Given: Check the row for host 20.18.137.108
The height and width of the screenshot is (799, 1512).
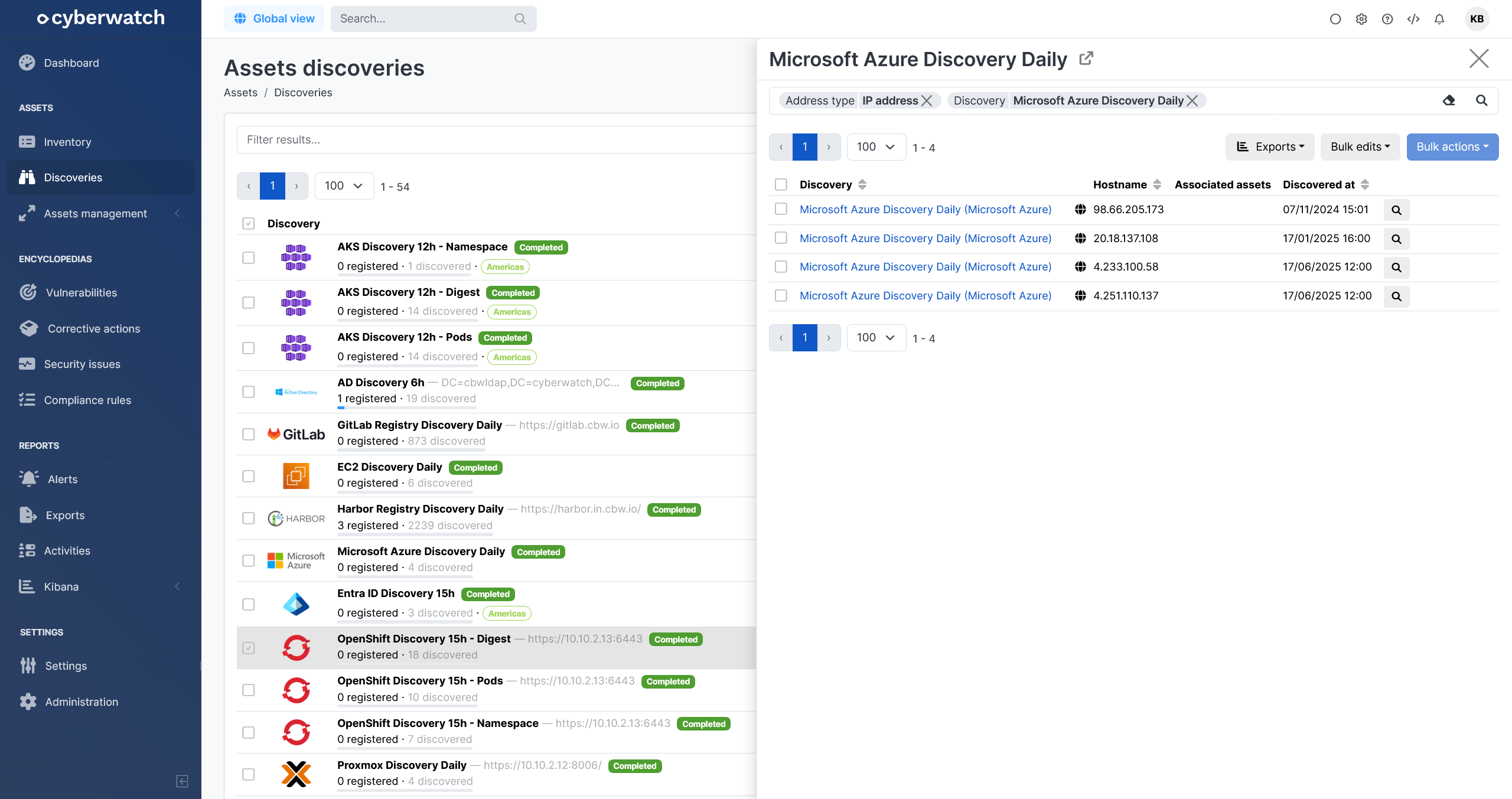Looking at the screenshot, I should [x=781, y=238].
